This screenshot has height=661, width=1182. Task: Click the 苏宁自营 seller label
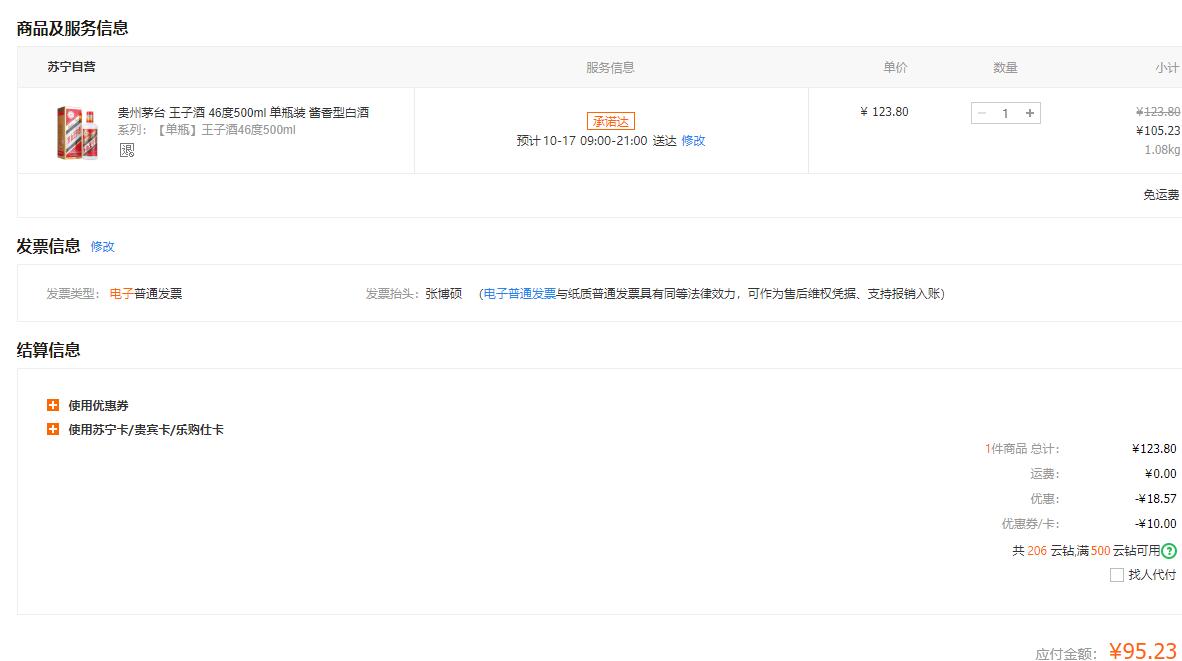click(x=72, y=66)
